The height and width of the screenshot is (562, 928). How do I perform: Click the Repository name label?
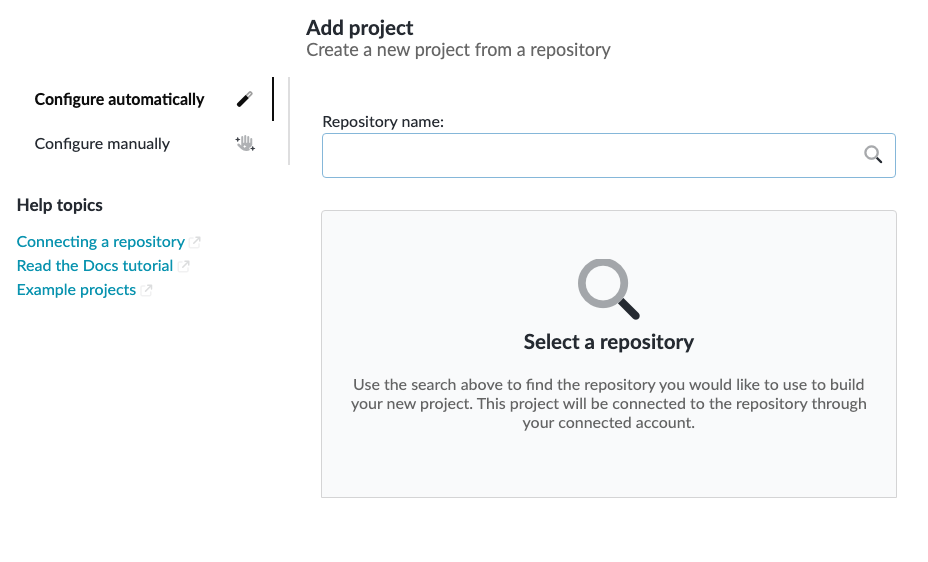[383, 121]
